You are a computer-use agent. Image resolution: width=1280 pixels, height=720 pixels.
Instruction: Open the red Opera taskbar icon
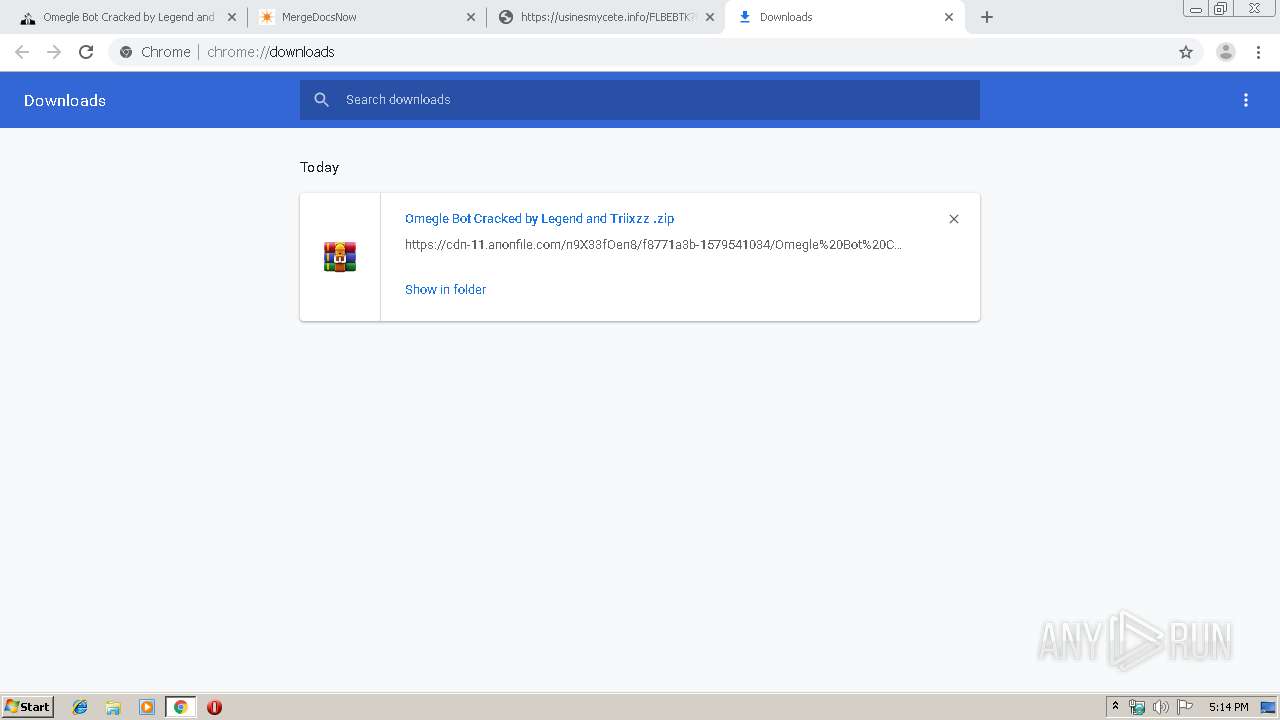[x=214, y=707]
